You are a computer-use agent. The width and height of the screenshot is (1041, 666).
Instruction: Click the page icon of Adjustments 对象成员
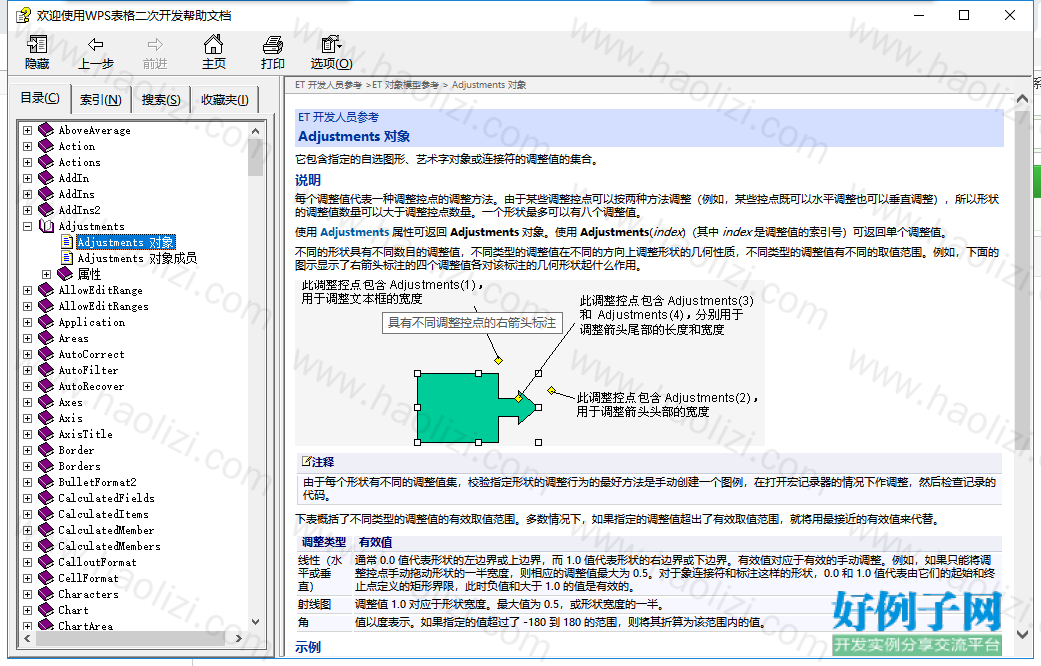click(66, 258)
